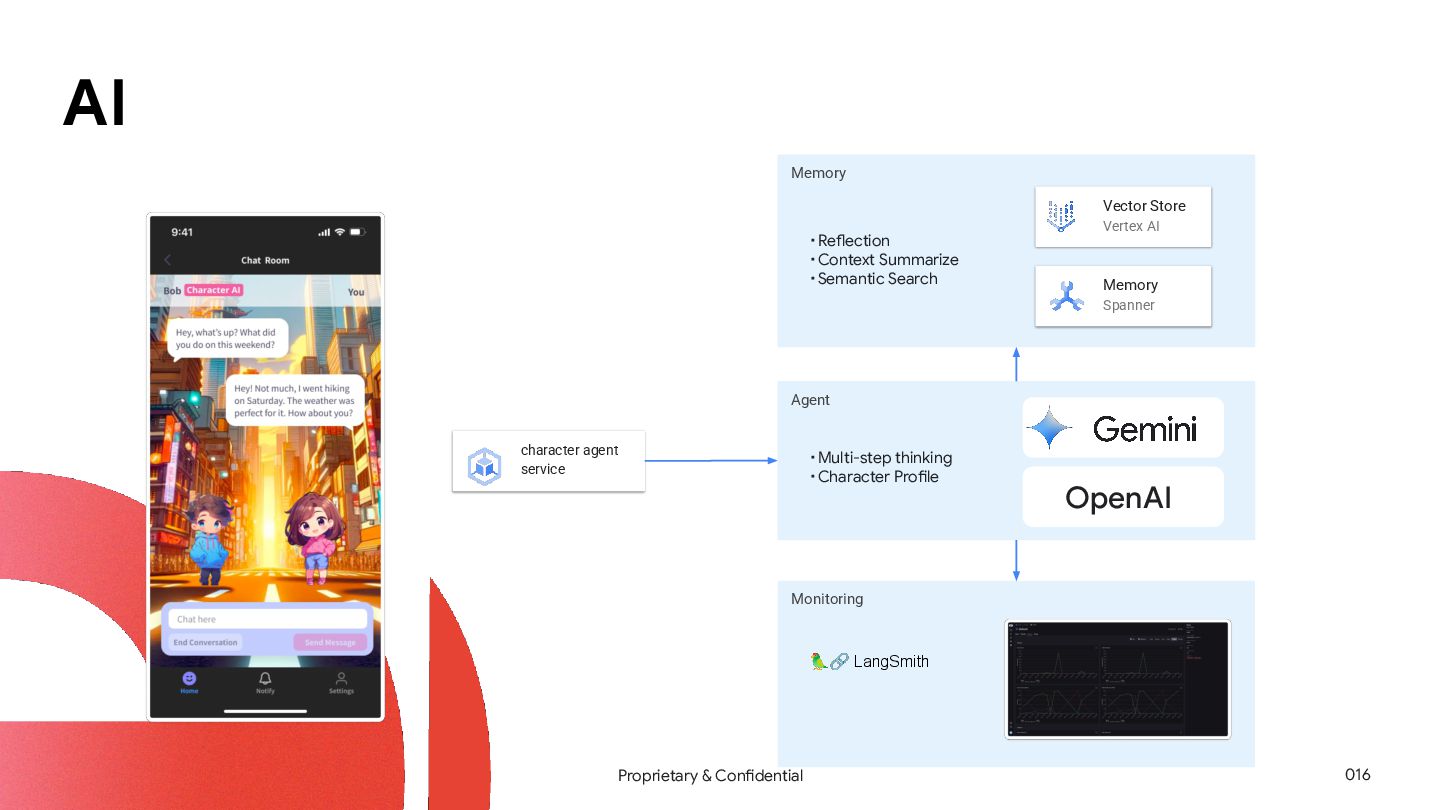Click the Spanner Memory icon

1067,296
